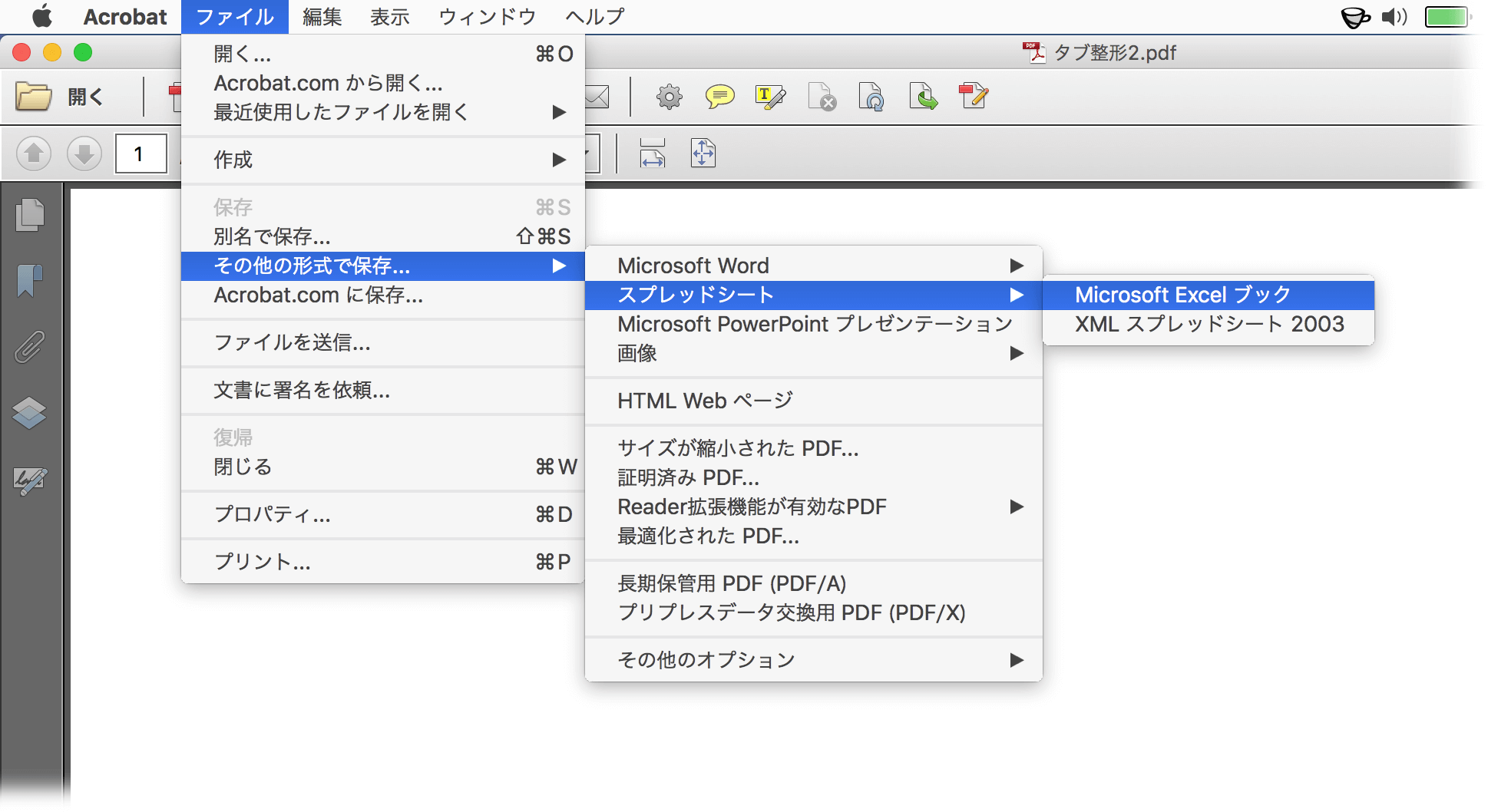Open the 表示 menu
The height and width of the screenshot is (812, 1488).
[390, 17]
